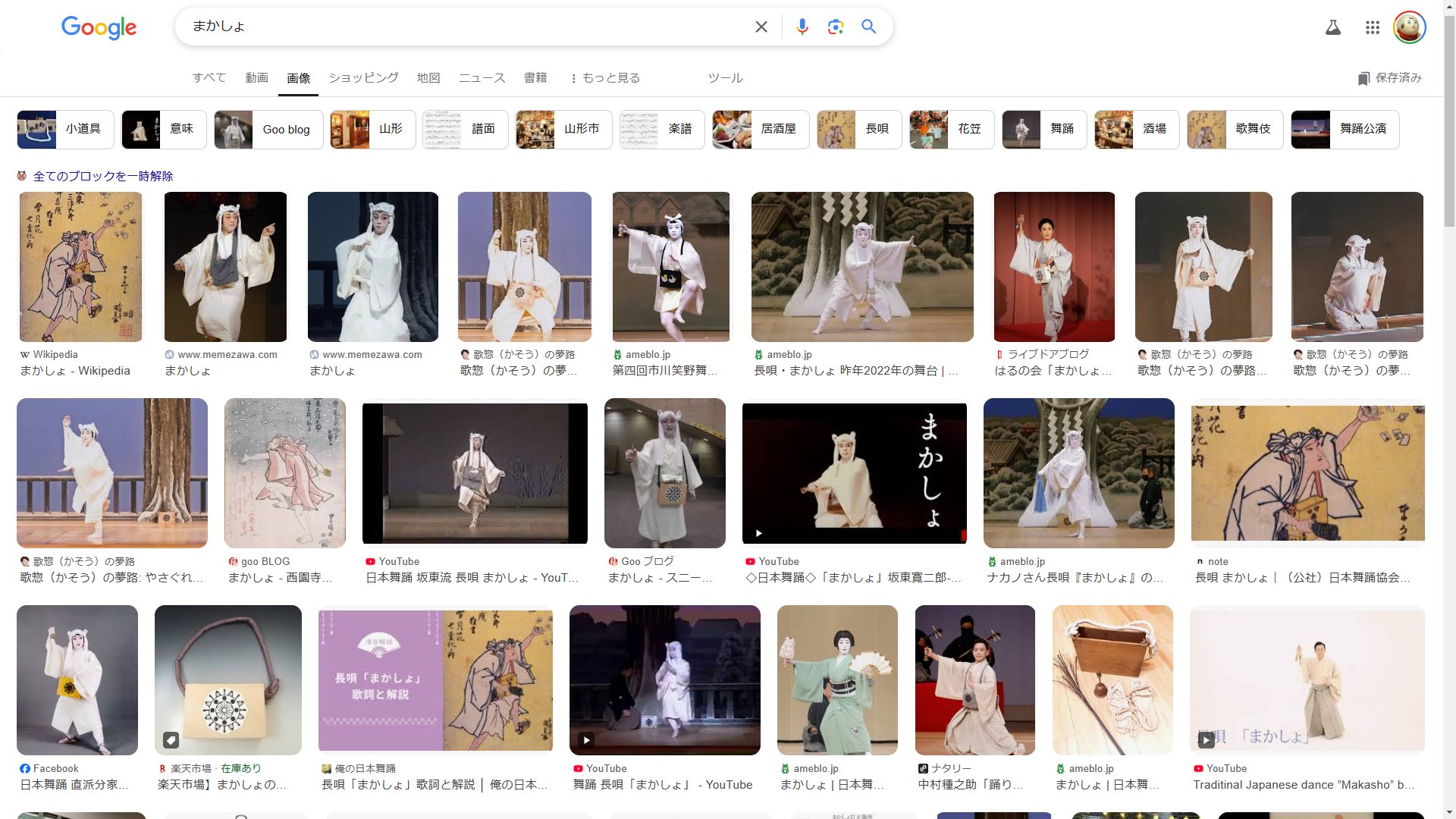Click the Google logo
This screenshot has height=819, width=1456.
click(x=99, y=27)
